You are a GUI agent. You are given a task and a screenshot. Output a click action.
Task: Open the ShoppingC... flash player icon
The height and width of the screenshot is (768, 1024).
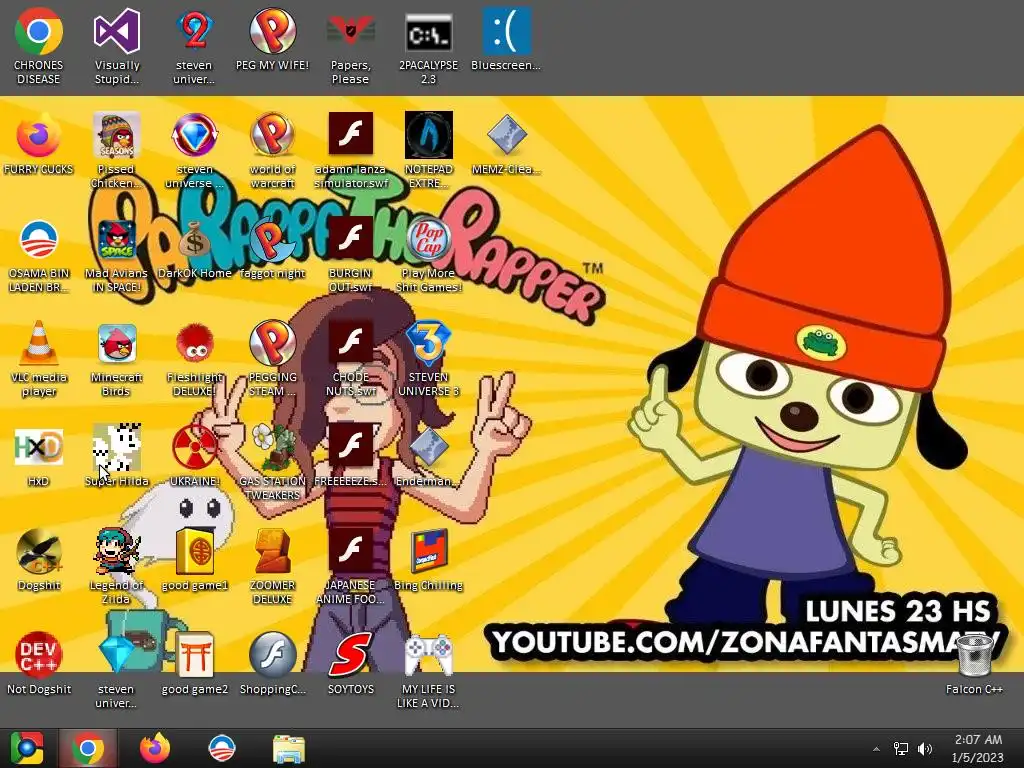pyautogui.click(x=272, y=655)
